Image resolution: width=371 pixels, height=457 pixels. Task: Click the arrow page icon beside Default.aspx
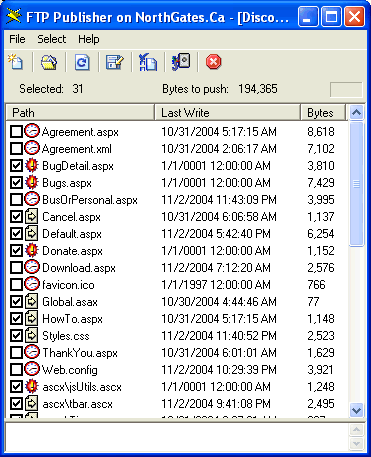pyautogui.click(x=32, y=234)
